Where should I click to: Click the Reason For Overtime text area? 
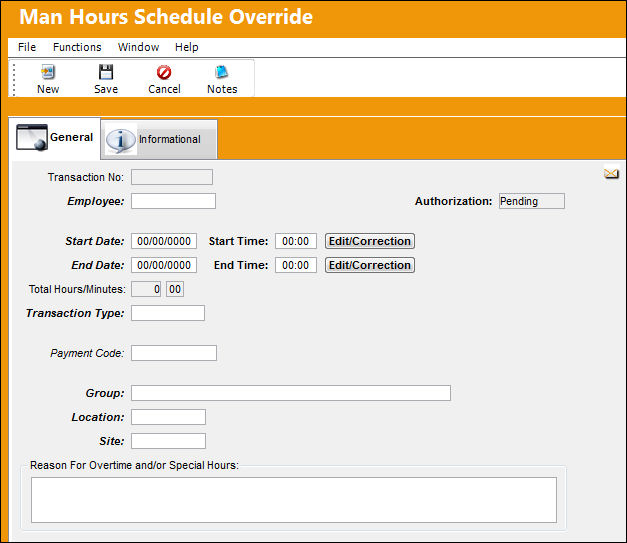click(x=294, y=500)
